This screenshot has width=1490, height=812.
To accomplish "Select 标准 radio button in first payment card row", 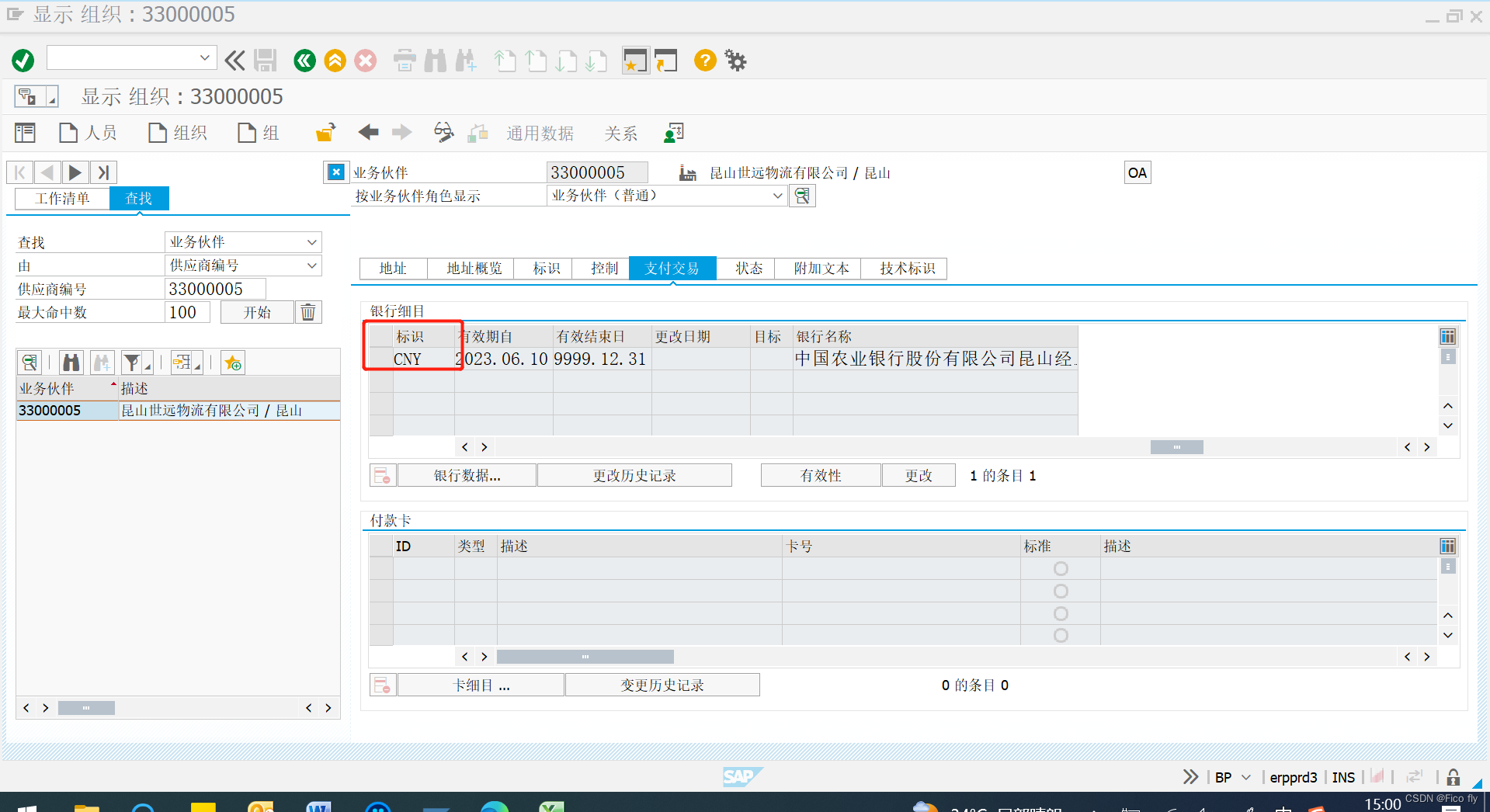I will 1061,567.
